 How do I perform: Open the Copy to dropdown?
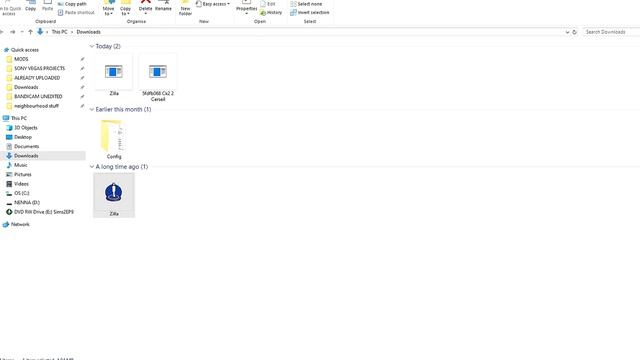(125, 8)
